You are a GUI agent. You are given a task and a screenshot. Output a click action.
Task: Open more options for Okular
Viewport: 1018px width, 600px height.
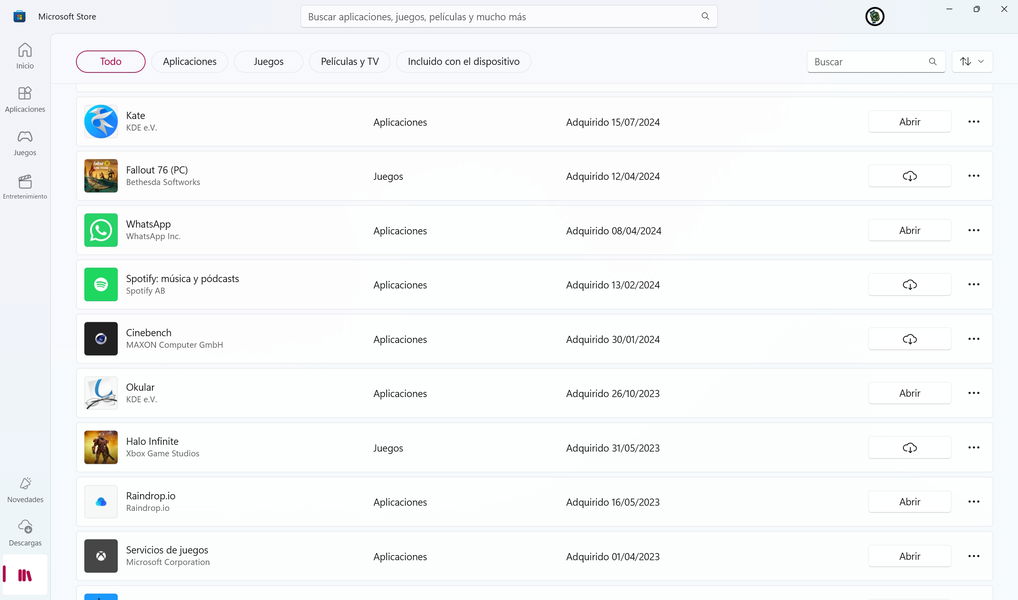click(x=974, y=393)
